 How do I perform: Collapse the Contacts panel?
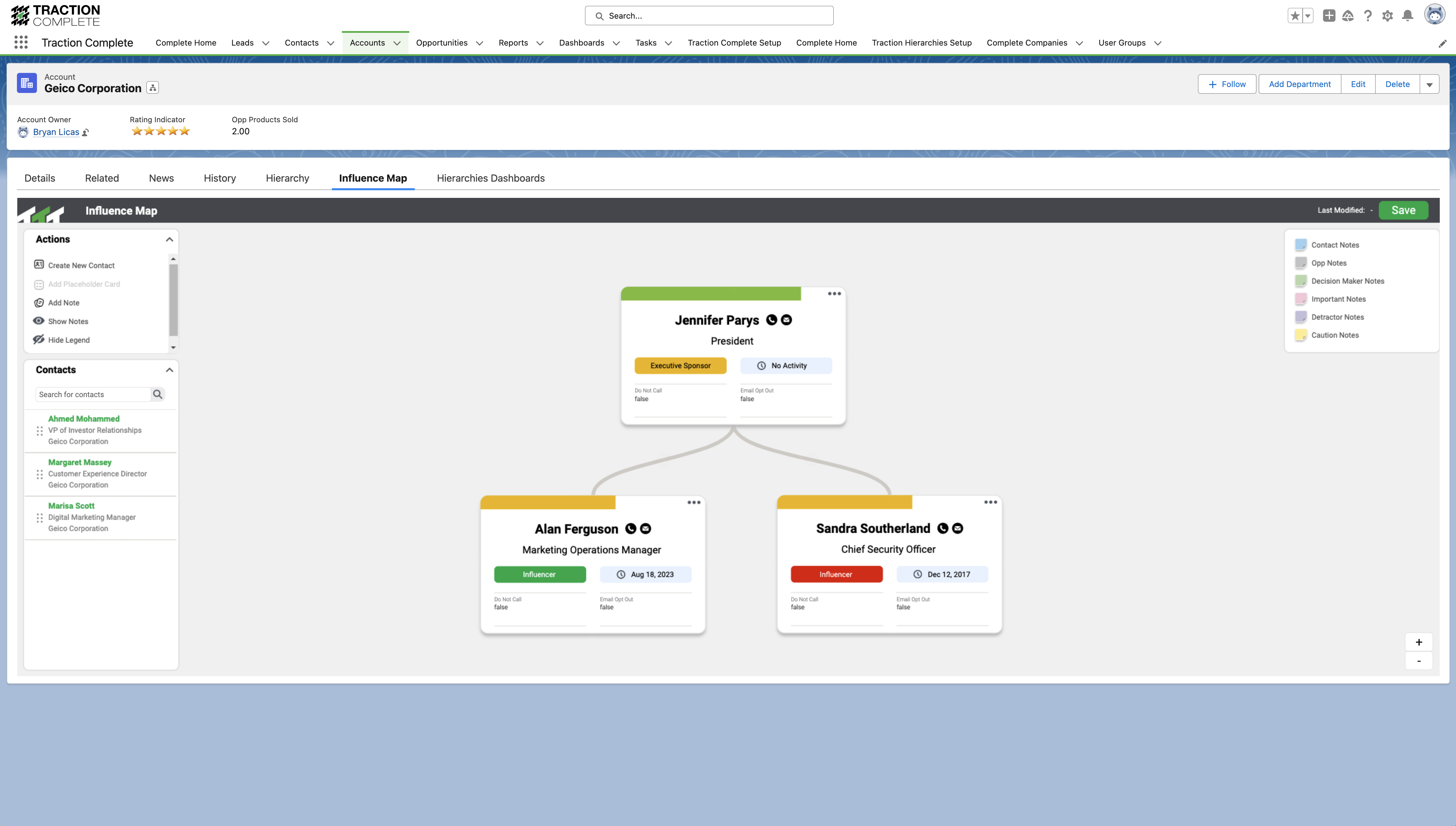pyautogui.click(x=169, y=369)
